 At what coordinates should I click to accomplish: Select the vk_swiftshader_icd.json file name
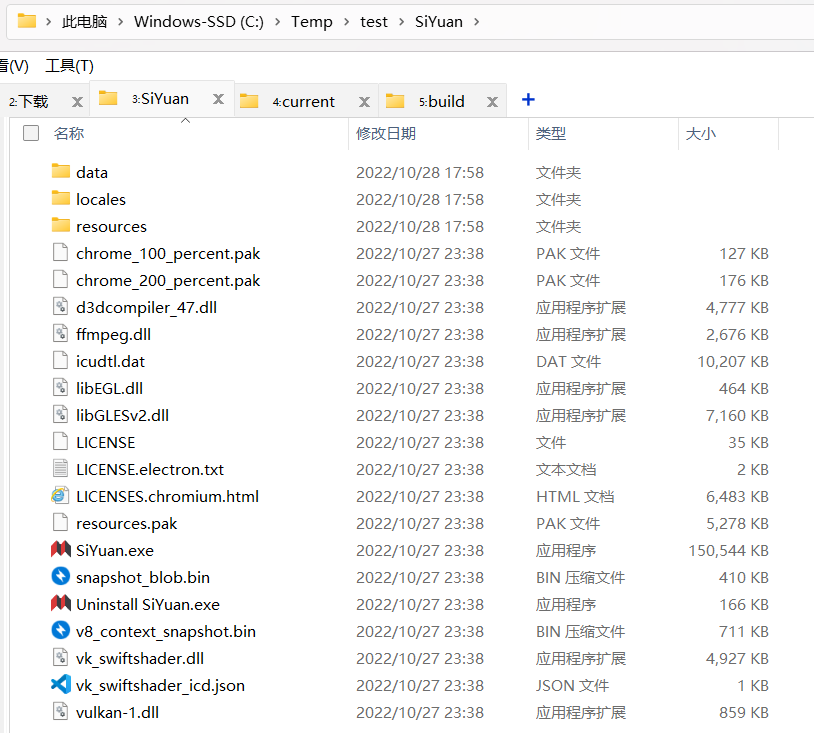click(x=160, y=685)
